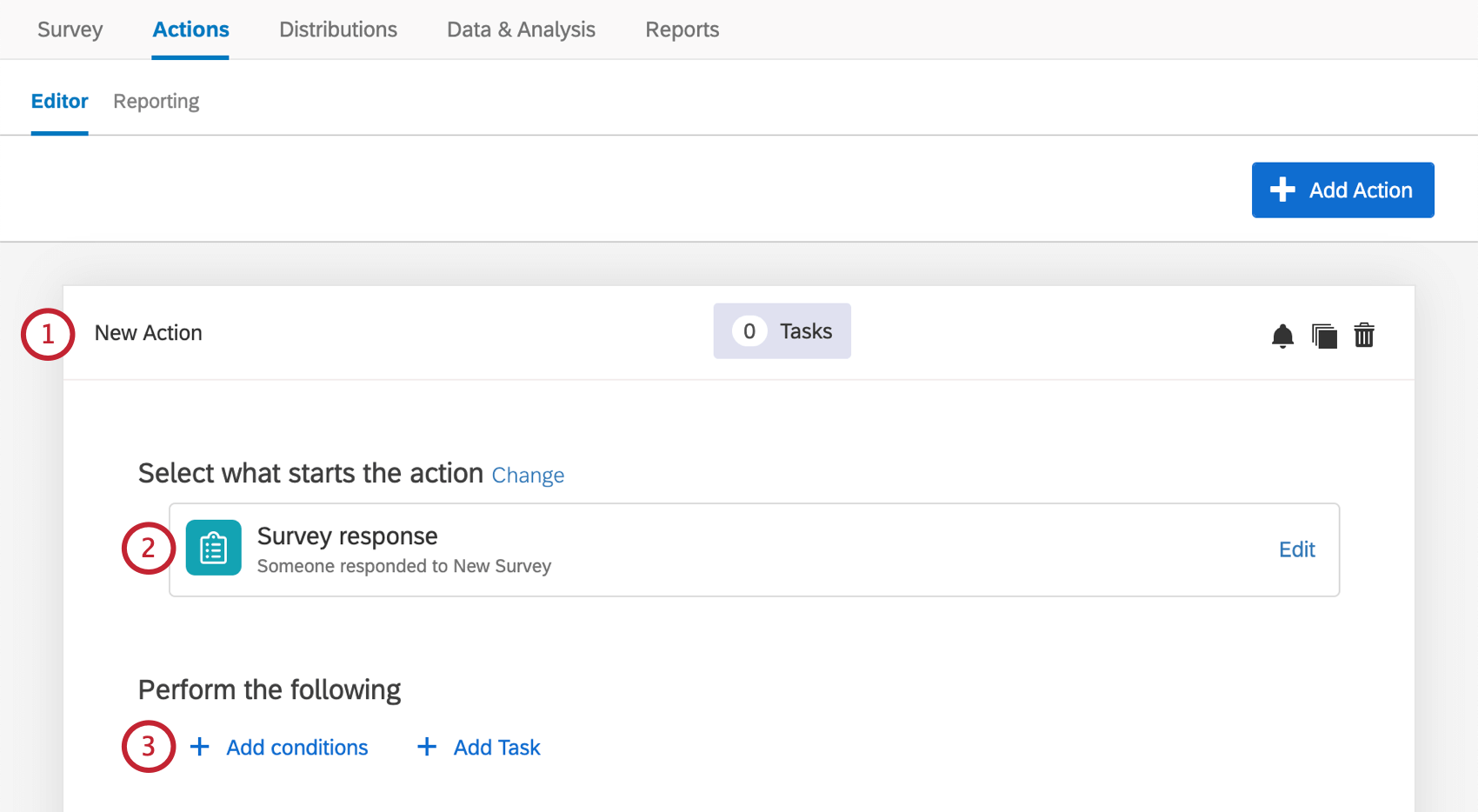Edit the Survey response event
Image resolution: width=1478 pixels, height=812 pixels.
click(1296, 549)
